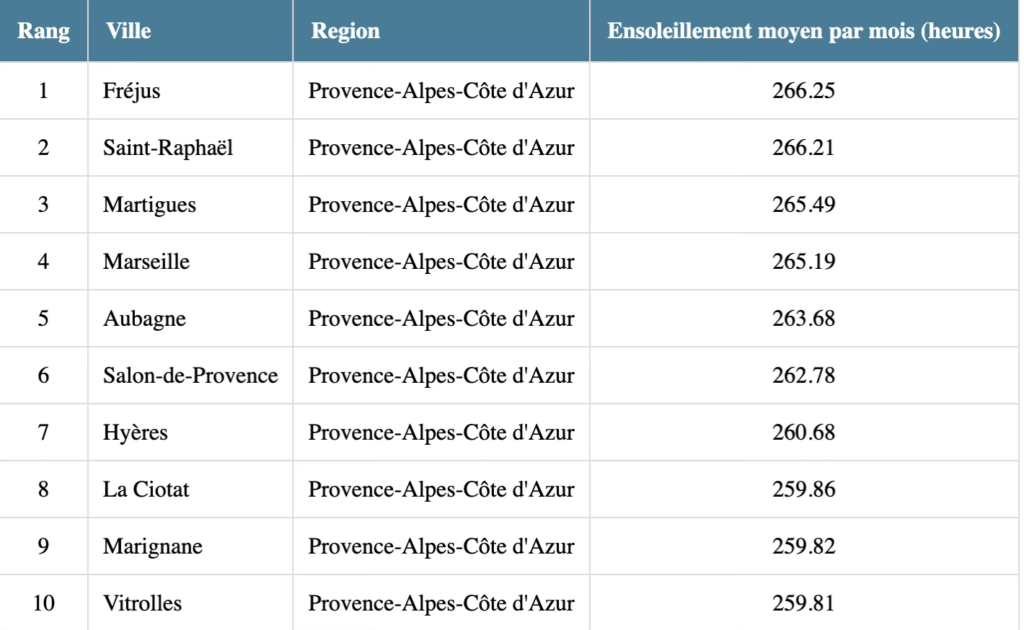
Task: Click the Aubagne city cell
Action: pos(145,319)
